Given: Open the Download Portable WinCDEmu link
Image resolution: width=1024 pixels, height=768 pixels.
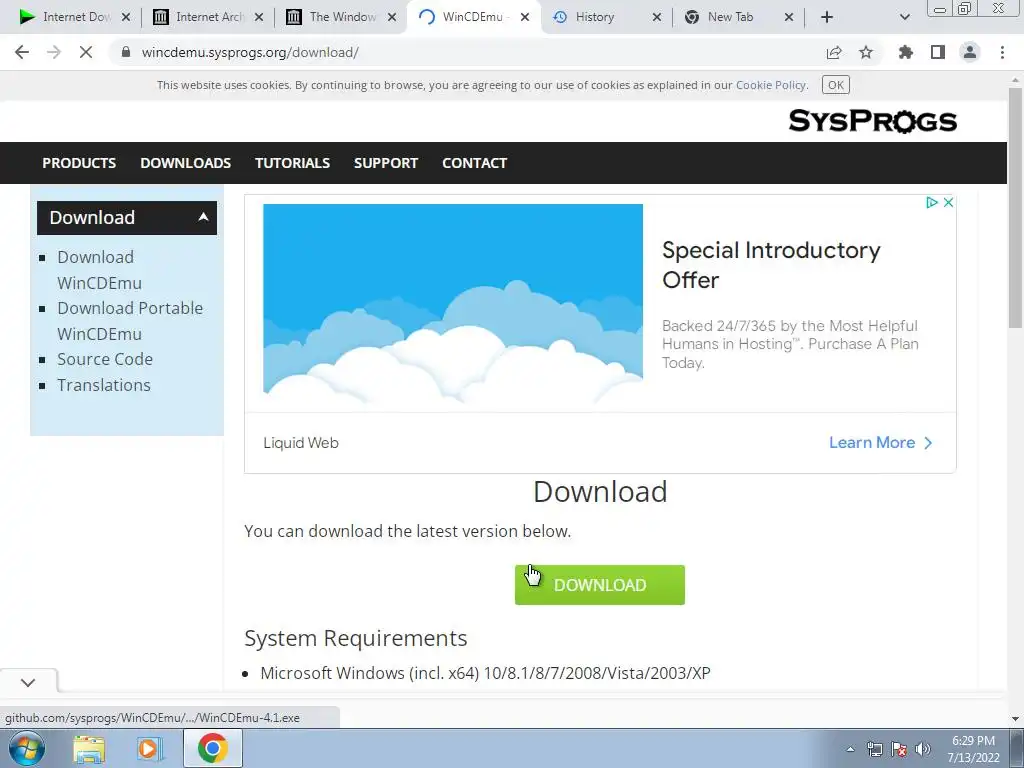Looking at the screenshot, I should coord(130,321).
